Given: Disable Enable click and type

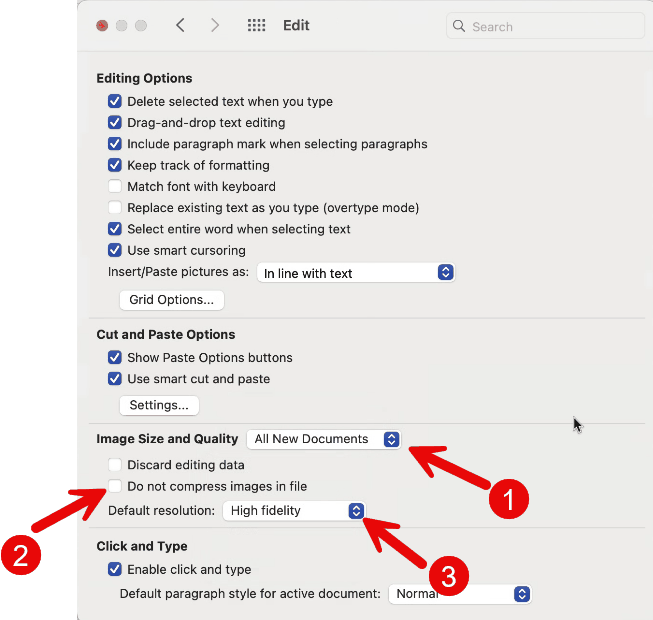Looking at the screenshot, I should [x=115, y=569].
